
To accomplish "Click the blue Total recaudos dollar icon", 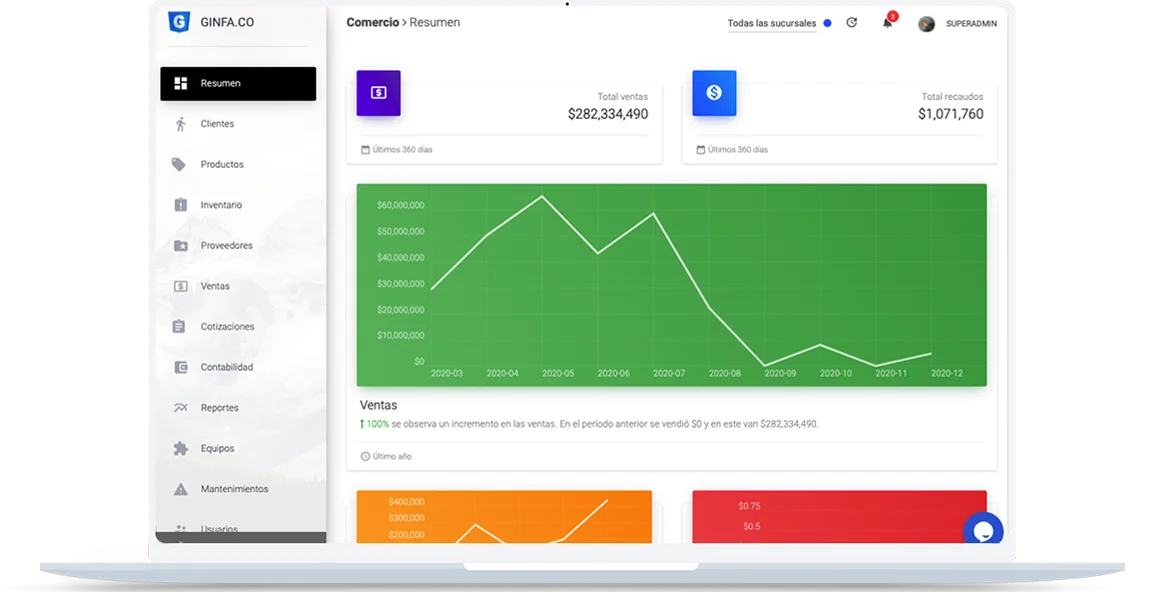I will tap(714, 93).
